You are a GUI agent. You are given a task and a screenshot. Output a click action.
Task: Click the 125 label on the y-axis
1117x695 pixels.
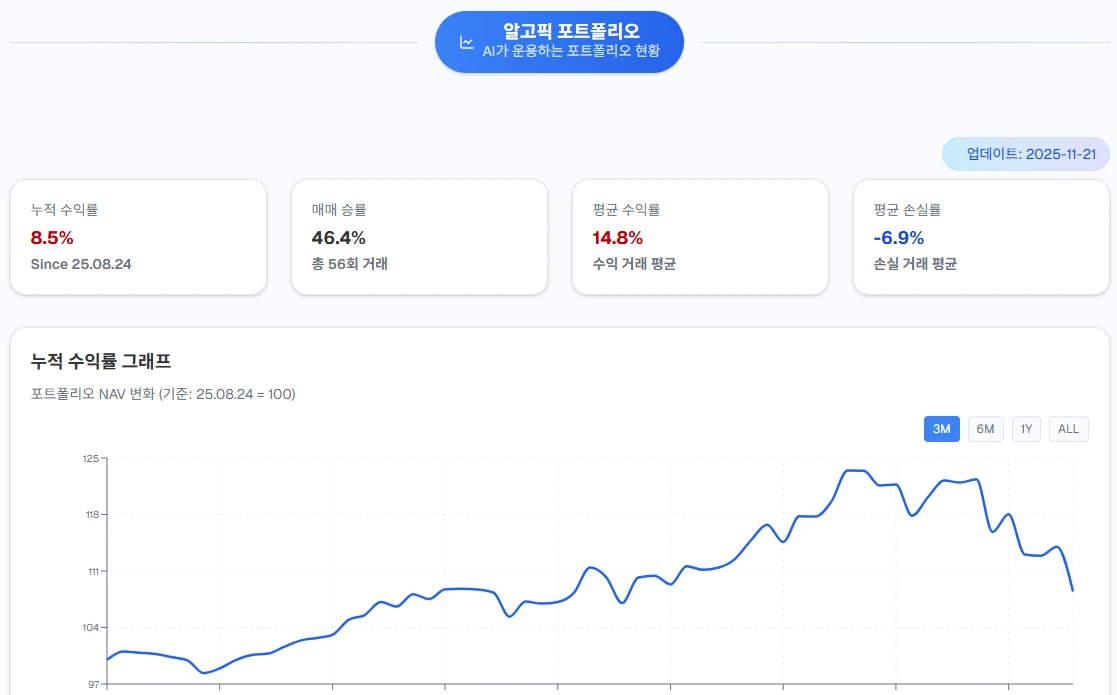click(x=91, y=458)
